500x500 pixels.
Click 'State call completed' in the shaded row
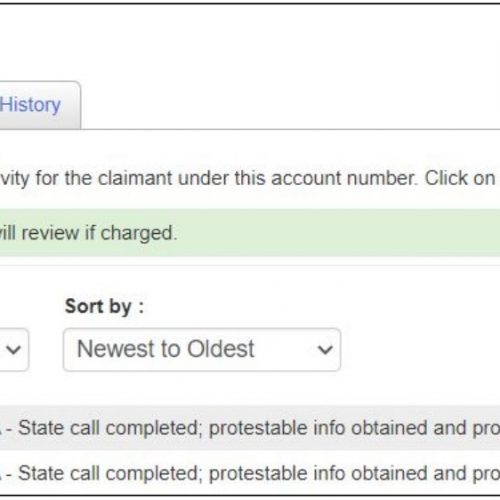(x=108, y=428)
